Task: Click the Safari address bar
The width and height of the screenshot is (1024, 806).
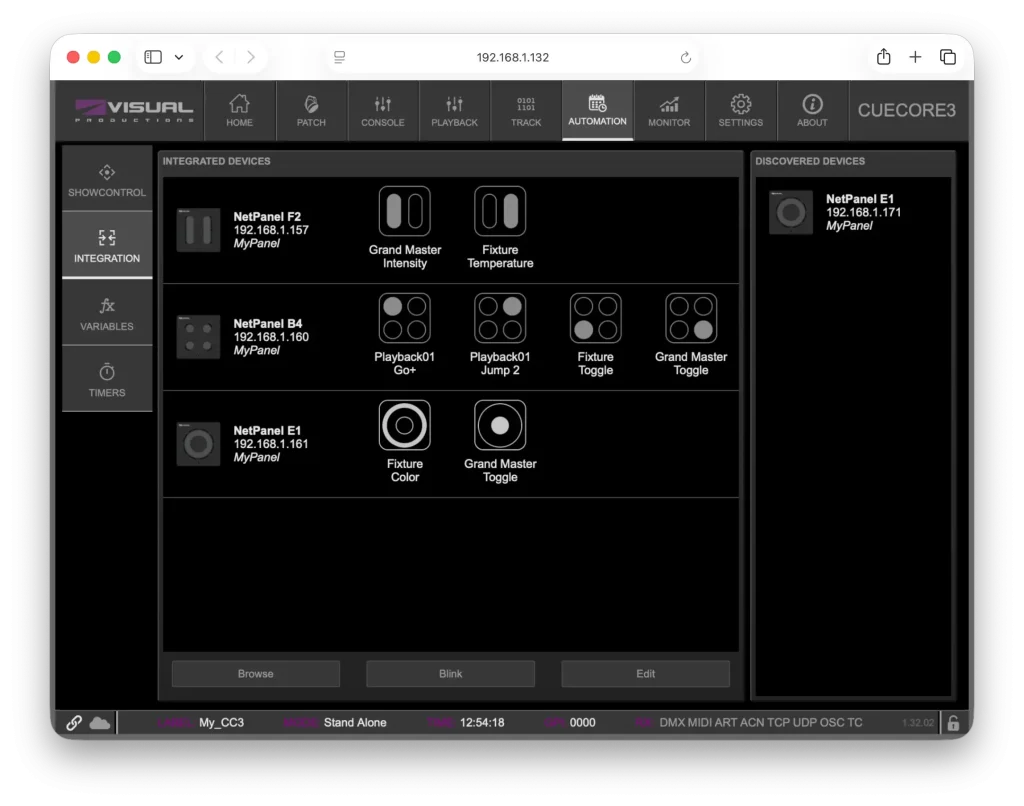Action: pos(512,57)
